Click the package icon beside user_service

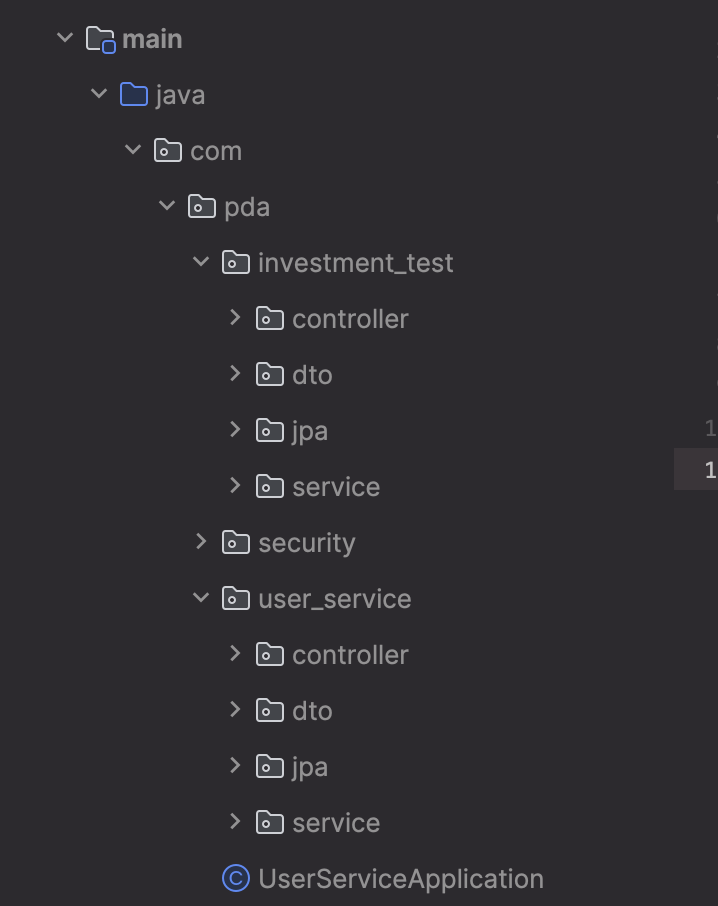click(235, 598)
